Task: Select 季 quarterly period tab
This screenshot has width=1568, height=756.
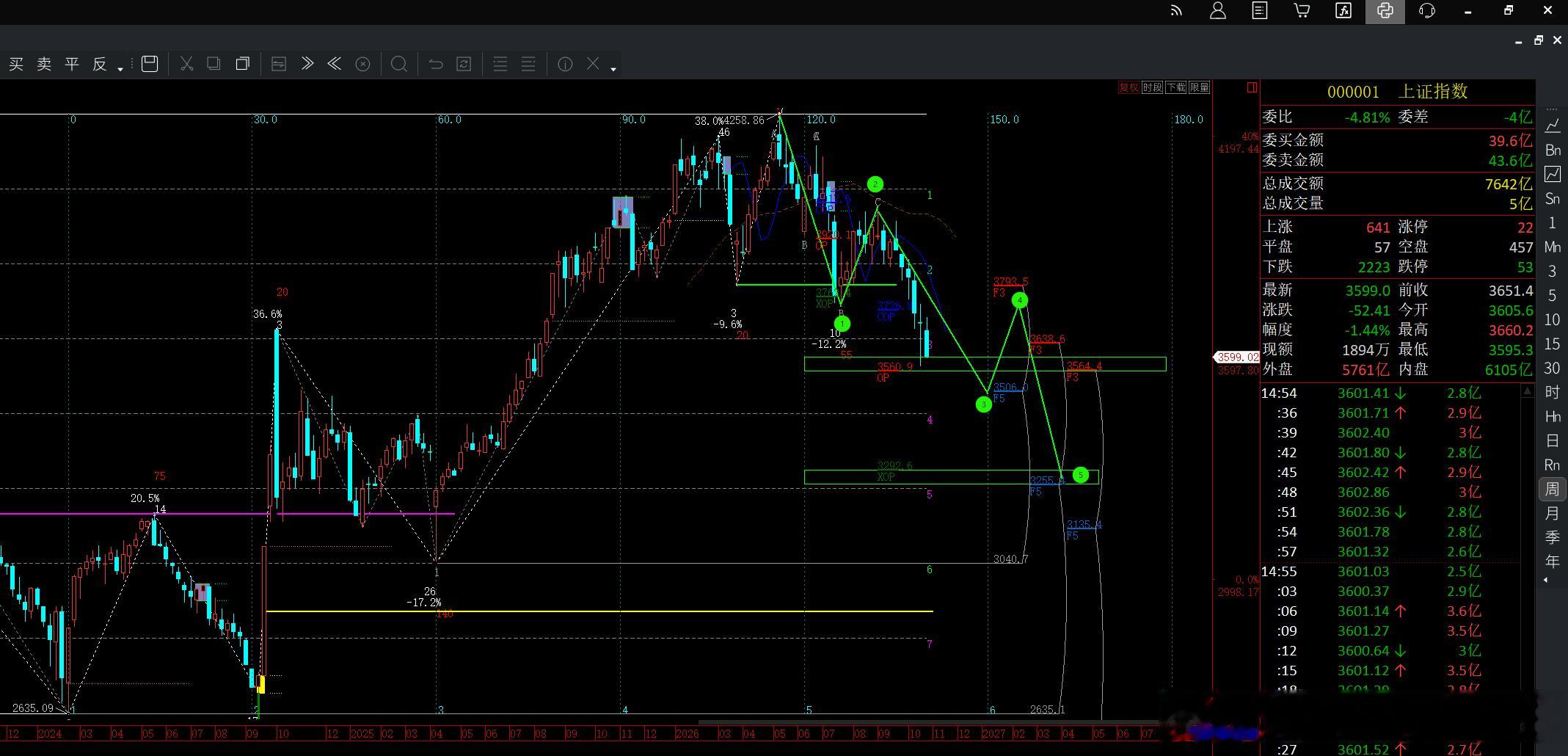Action: pos(1553,537)
